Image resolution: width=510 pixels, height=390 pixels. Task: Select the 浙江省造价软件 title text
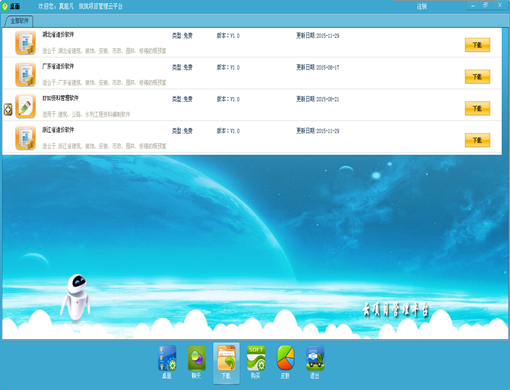[x=58, y=129]
